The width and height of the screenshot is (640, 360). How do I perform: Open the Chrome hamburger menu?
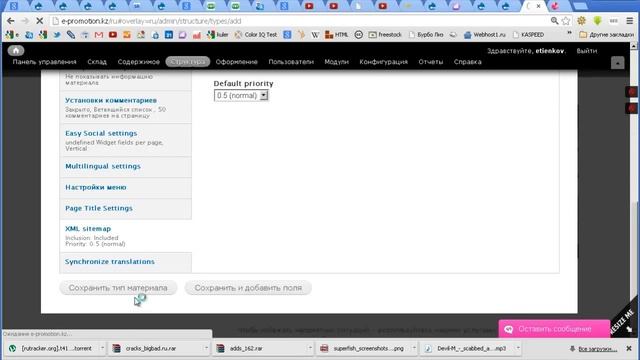pos(630,21)
